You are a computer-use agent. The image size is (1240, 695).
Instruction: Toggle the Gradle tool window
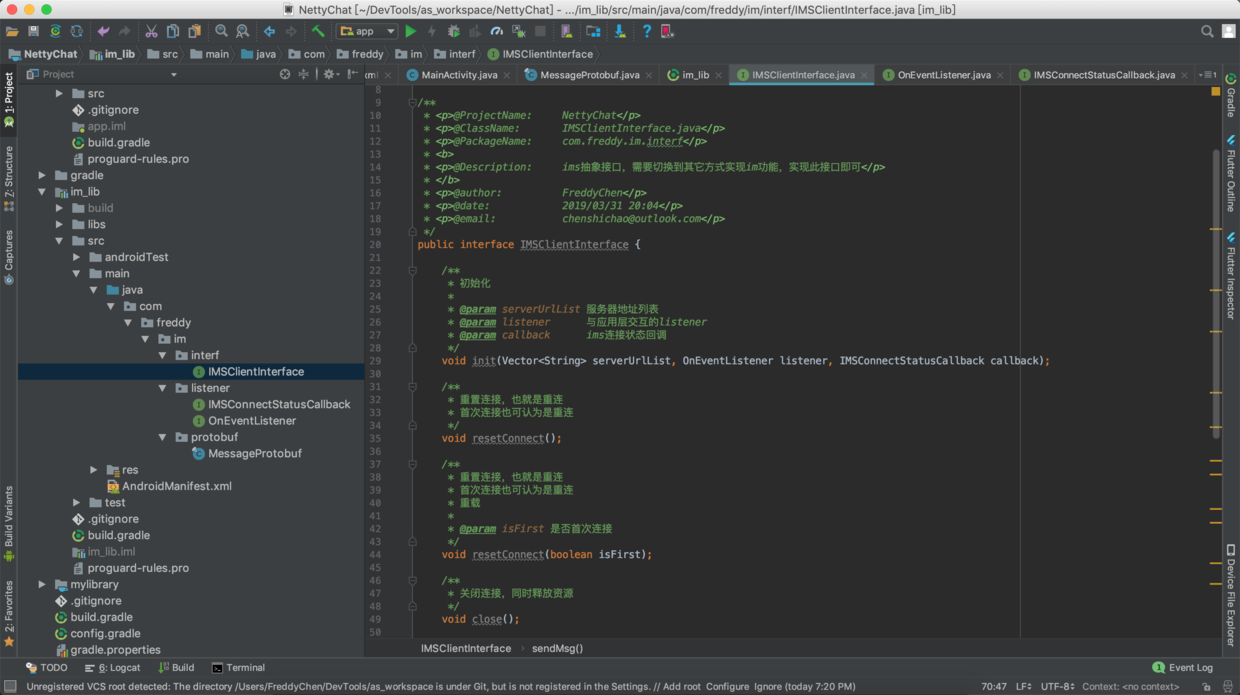[1231, 100]
